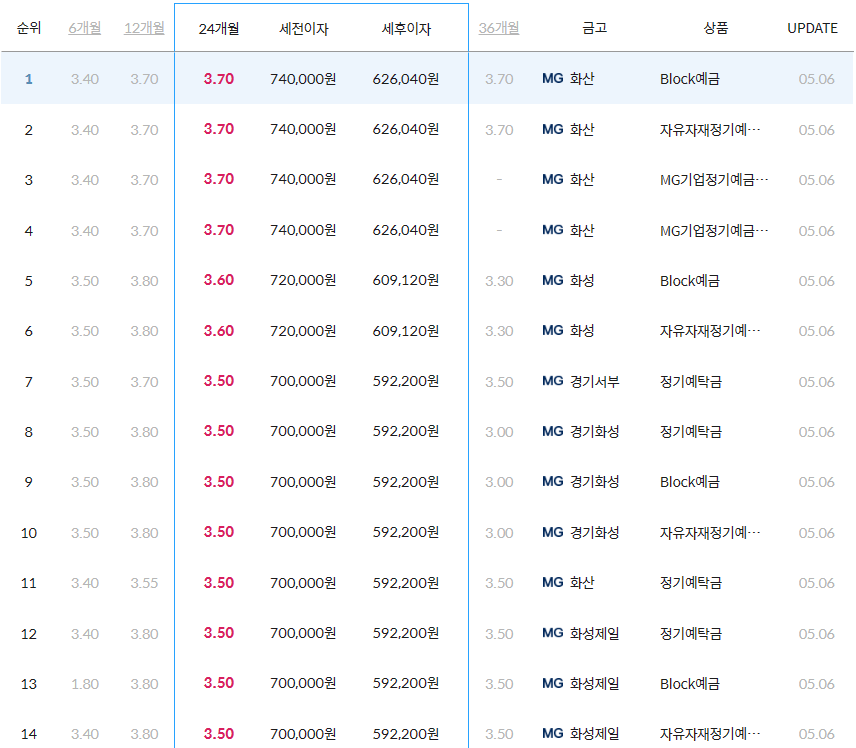Click the MG logo for 경기화성 in rank 8
The width and height of the screenshot is (856, 748).
(551, 432)
